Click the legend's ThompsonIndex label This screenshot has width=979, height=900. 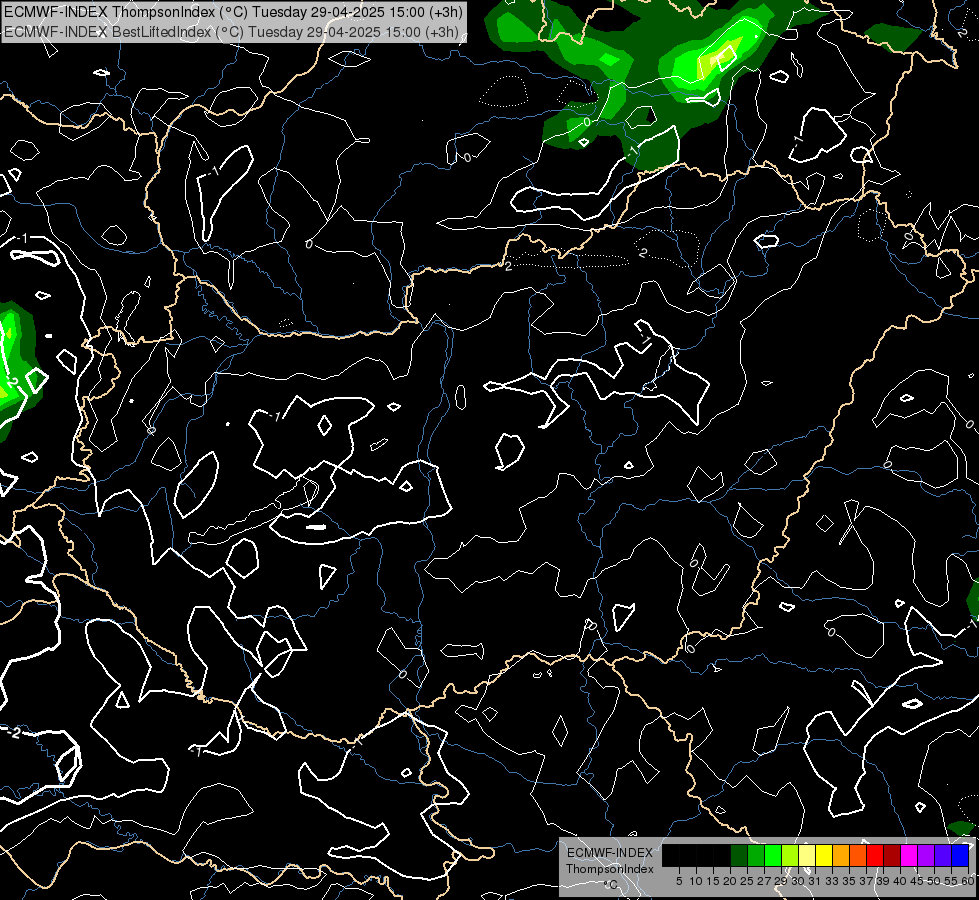610,869
